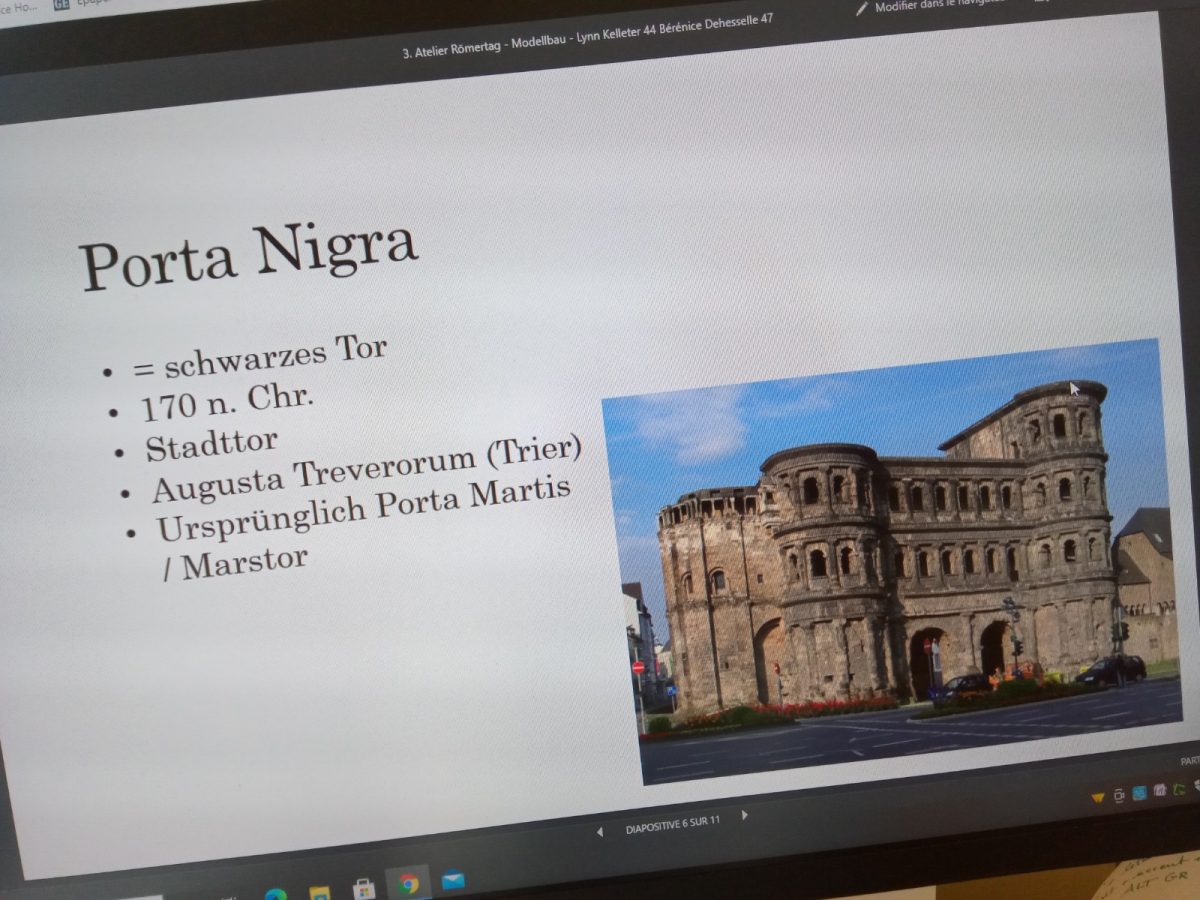Click the blue square icon in the system tray
The width and height of the screenshot is (1200, 900).
point(1140,793)
